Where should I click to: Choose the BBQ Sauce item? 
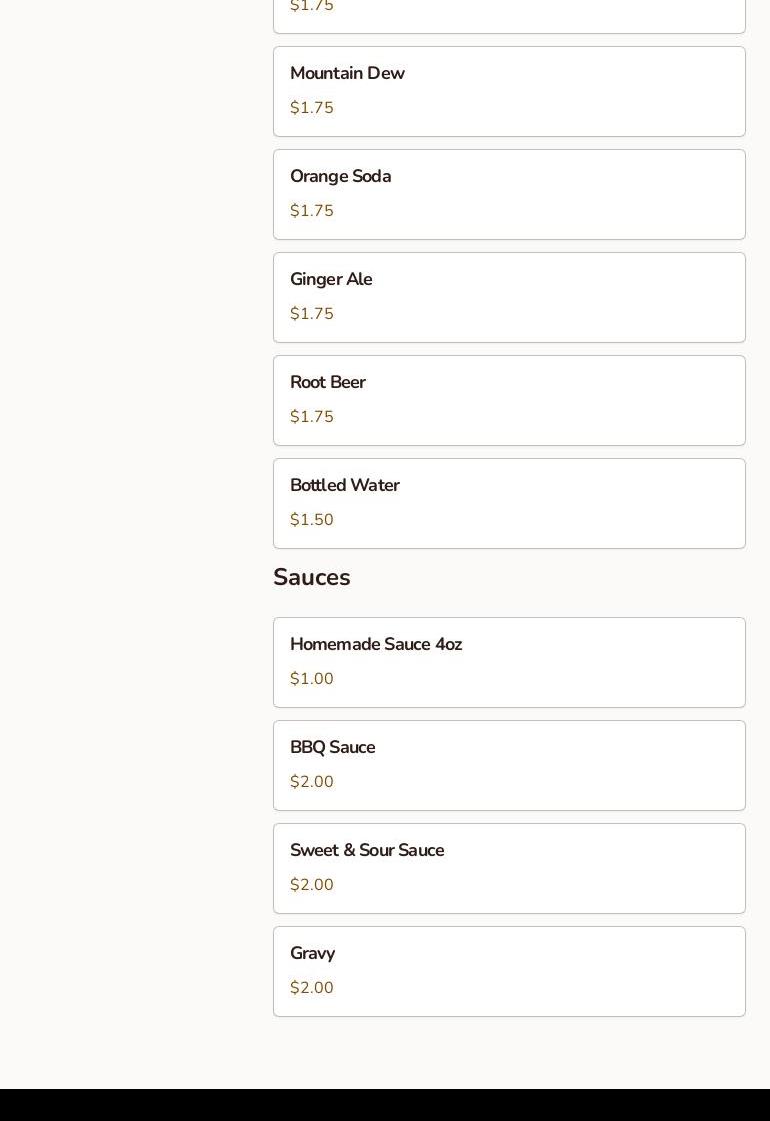(x=508, y=765)
